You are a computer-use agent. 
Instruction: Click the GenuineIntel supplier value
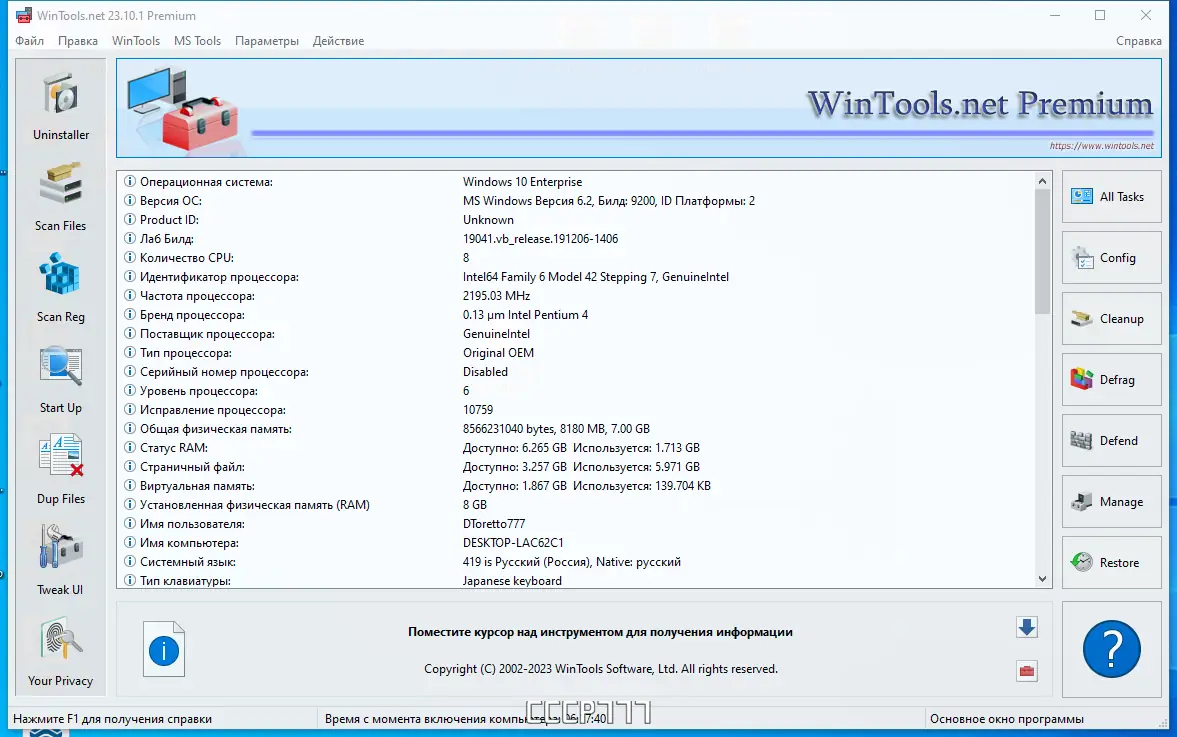click(x=496, y=334)
